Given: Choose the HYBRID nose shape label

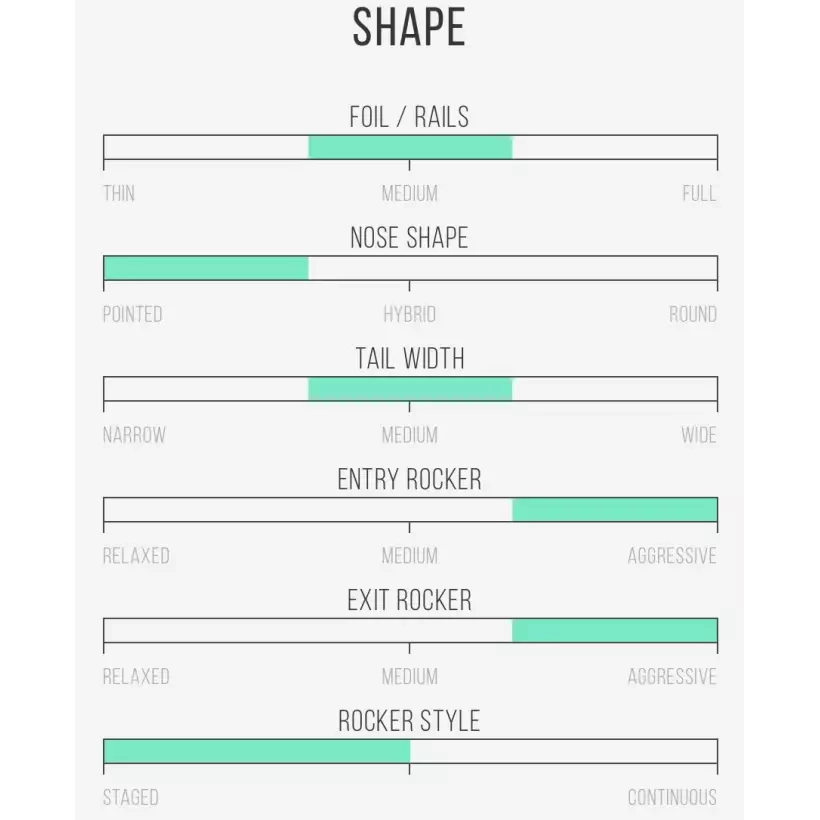Looking at the screenshot, I should coord(409,314).
